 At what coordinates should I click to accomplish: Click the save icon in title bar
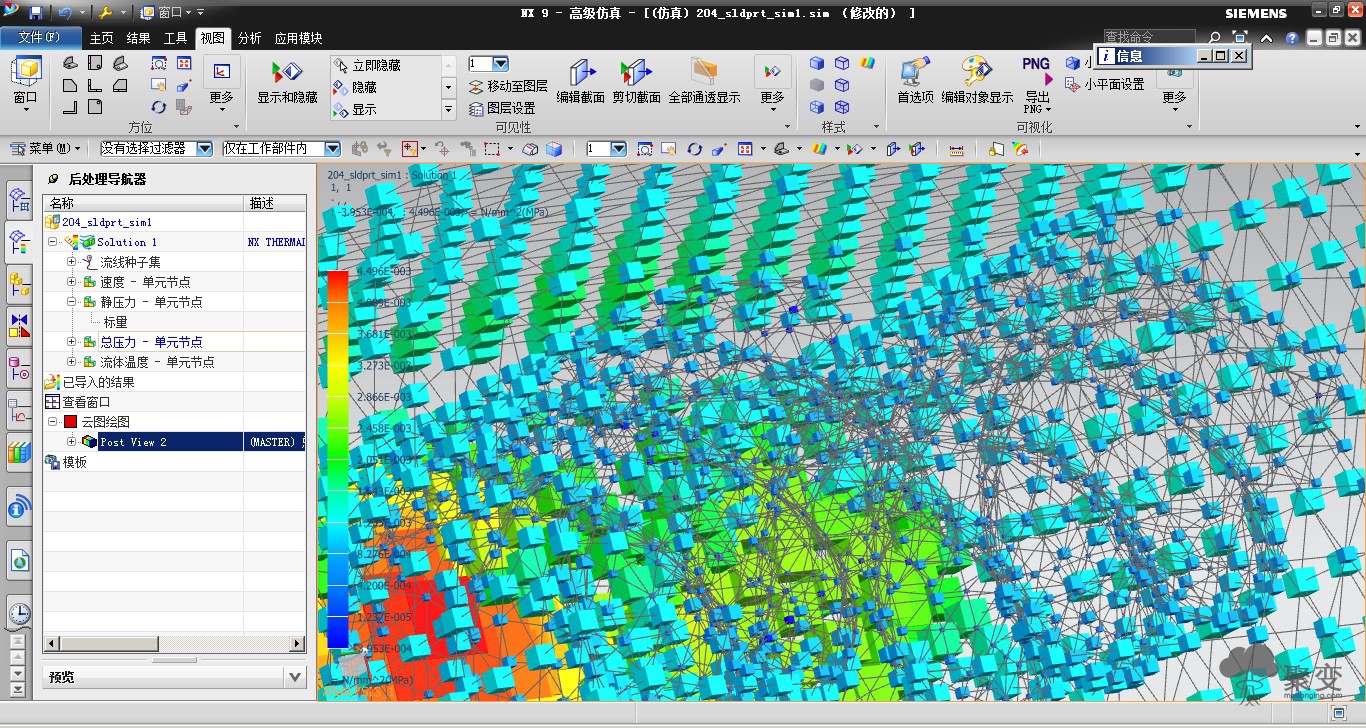point(36,13)
